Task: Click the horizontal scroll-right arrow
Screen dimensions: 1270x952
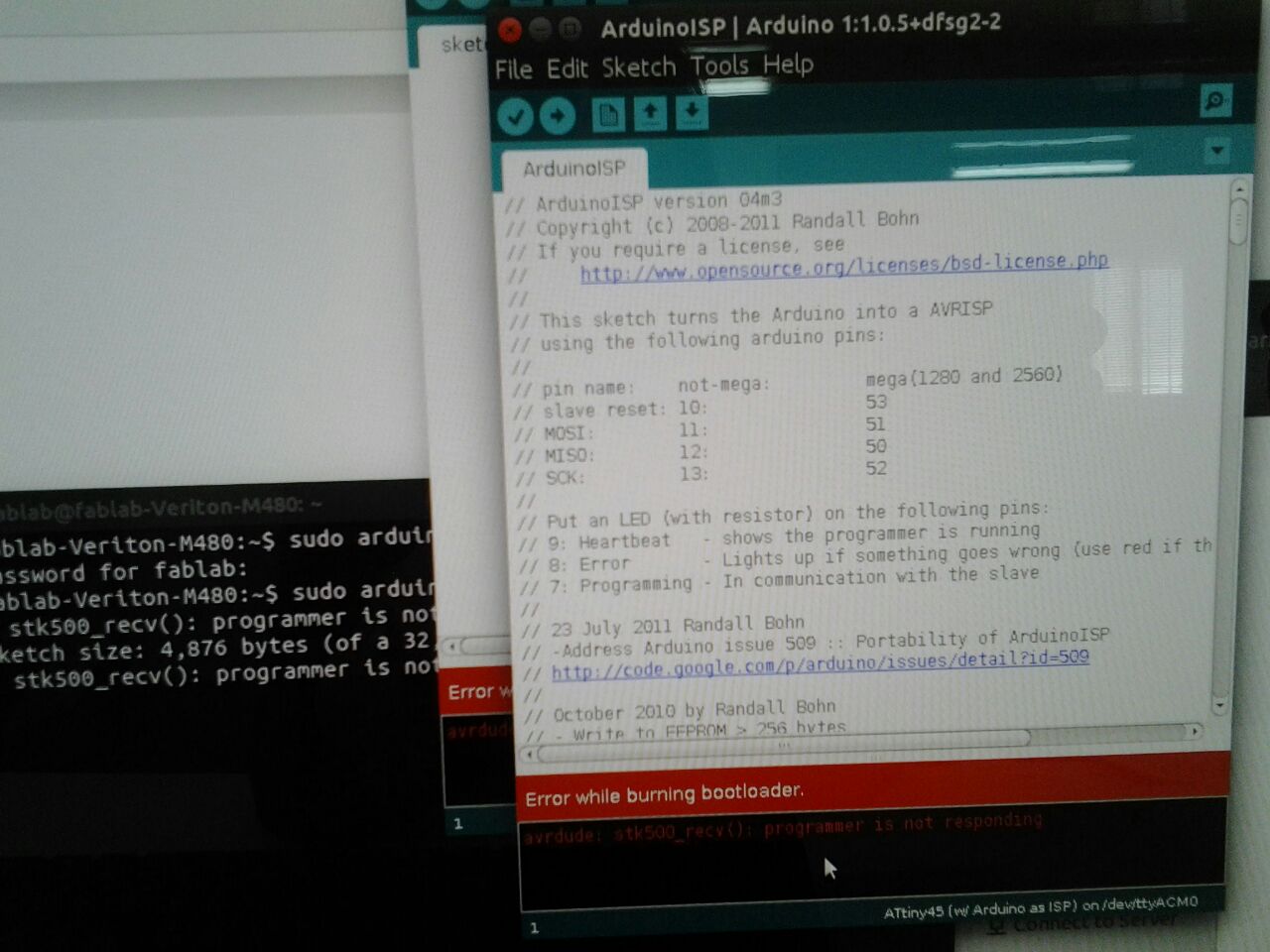Action: click(x=1195, y=731)
